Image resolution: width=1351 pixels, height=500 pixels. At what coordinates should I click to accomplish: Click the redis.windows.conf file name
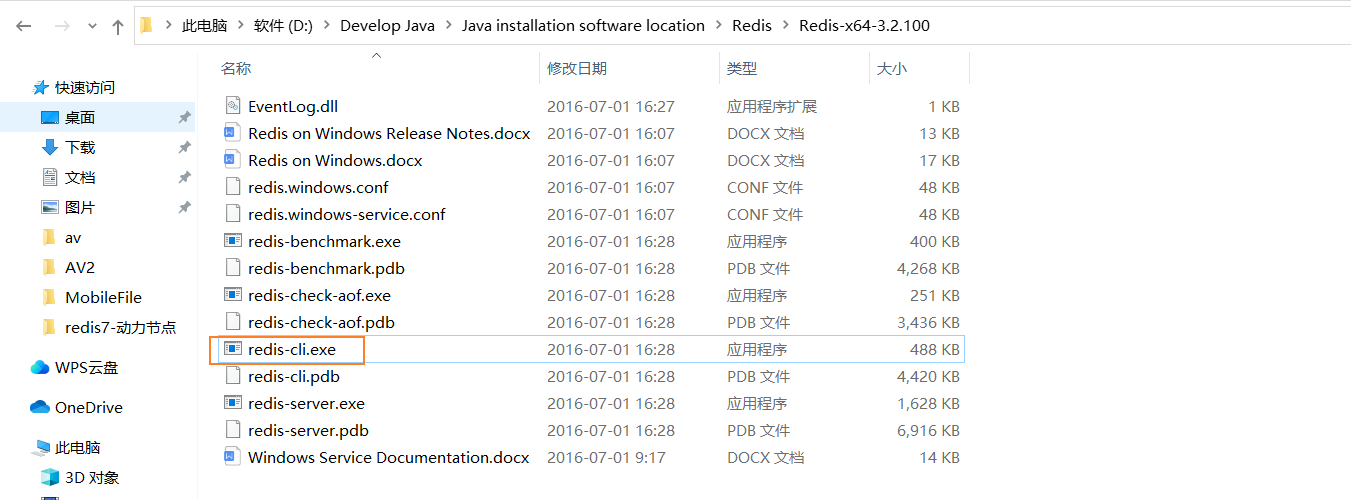click(318, 187)
